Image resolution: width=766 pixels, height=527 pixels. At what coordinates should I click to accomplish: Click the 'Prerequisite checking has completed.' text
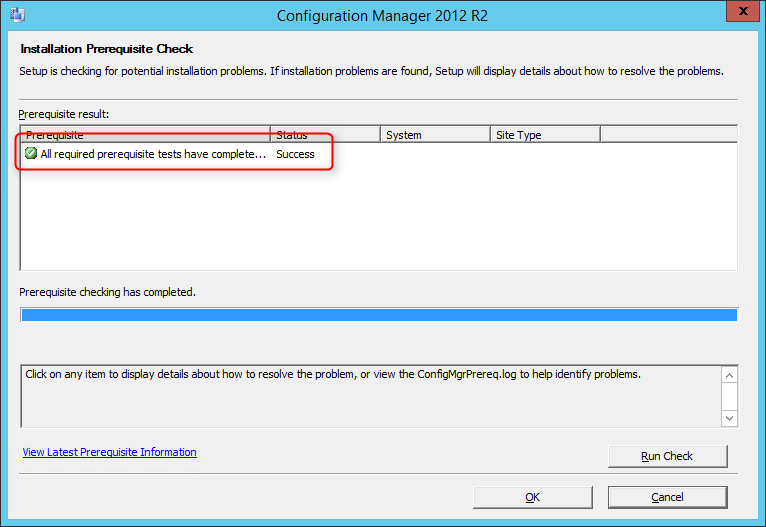[107, 292]
